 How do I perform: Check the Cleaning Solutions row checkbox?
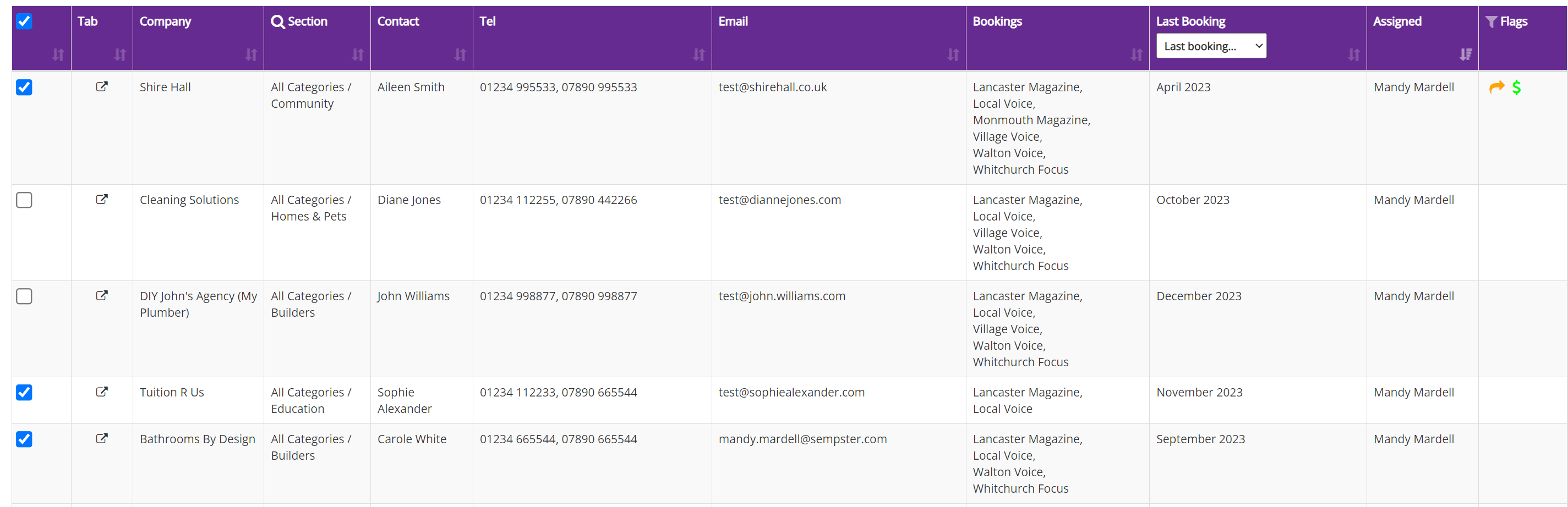[x=24, y=200]
